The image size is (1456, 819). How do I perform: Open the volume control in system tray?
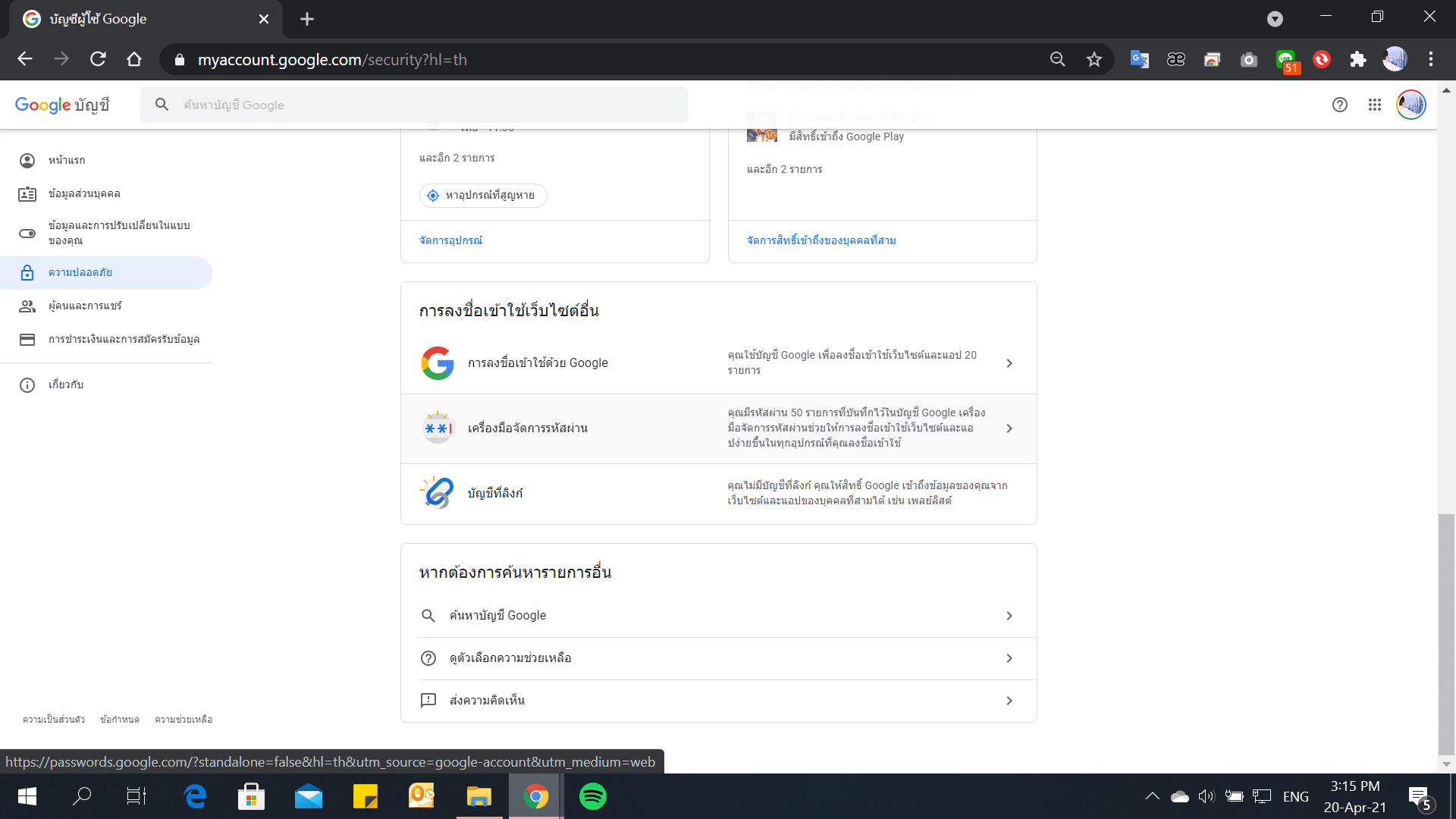[x=1206, y=796]
